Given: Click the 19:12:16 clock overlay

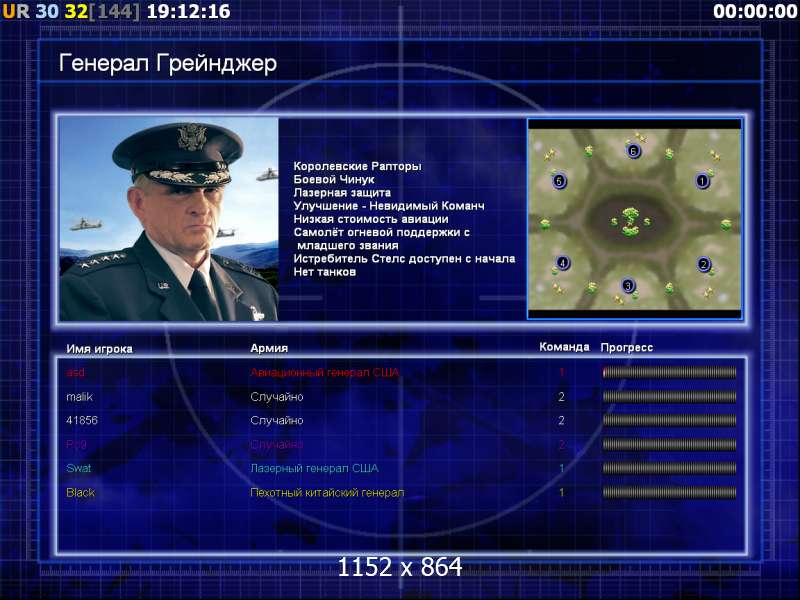Looking at the screenshot, I should (x=188, y=11).
